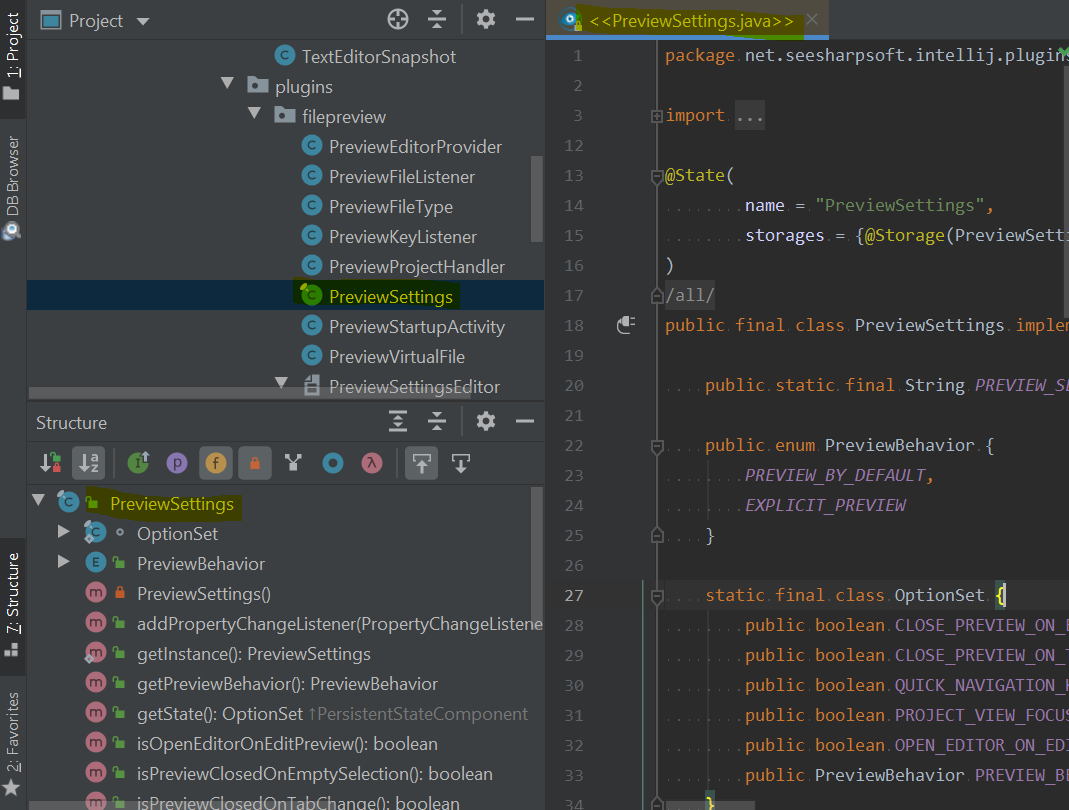Expand the folded import statements on line 3
This screenshot has width=1069, height=810.
[749, 115]
